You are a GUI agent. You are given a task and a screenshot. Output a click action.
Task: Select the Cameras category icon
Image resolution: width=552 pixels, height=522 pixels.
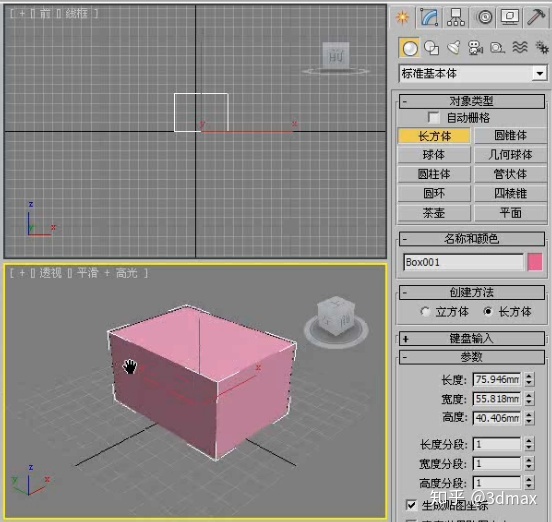475,48
